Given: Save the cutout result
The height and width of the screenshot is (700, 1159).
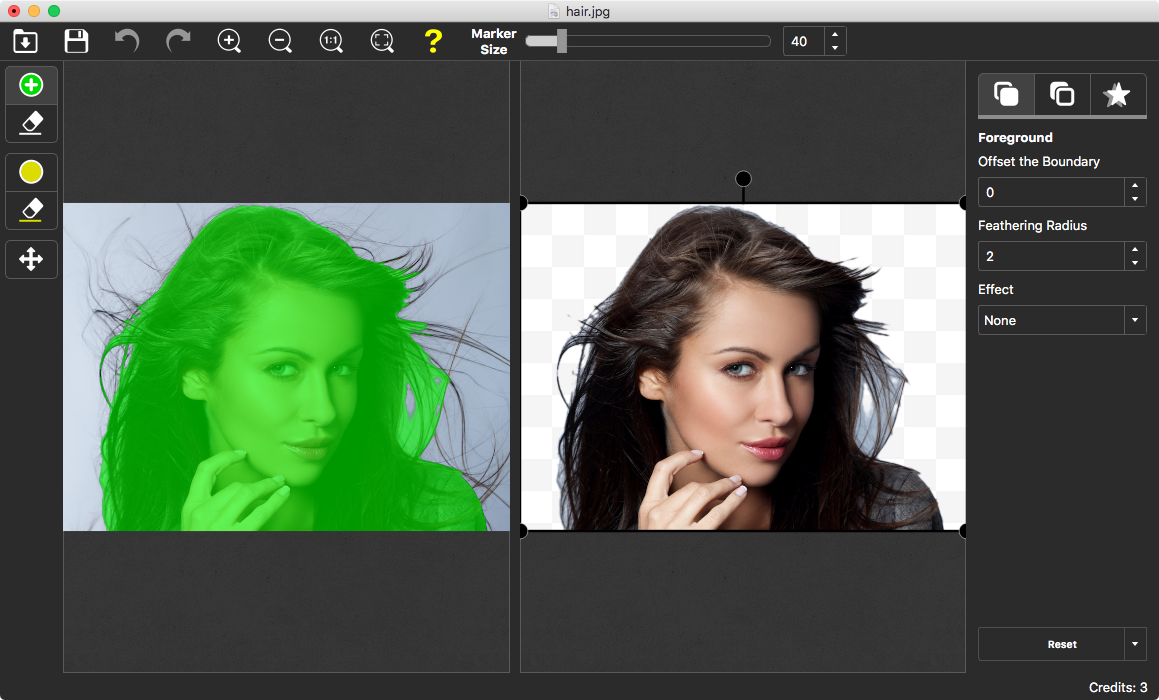Looking at the screenshot, I should click(75, 41).
